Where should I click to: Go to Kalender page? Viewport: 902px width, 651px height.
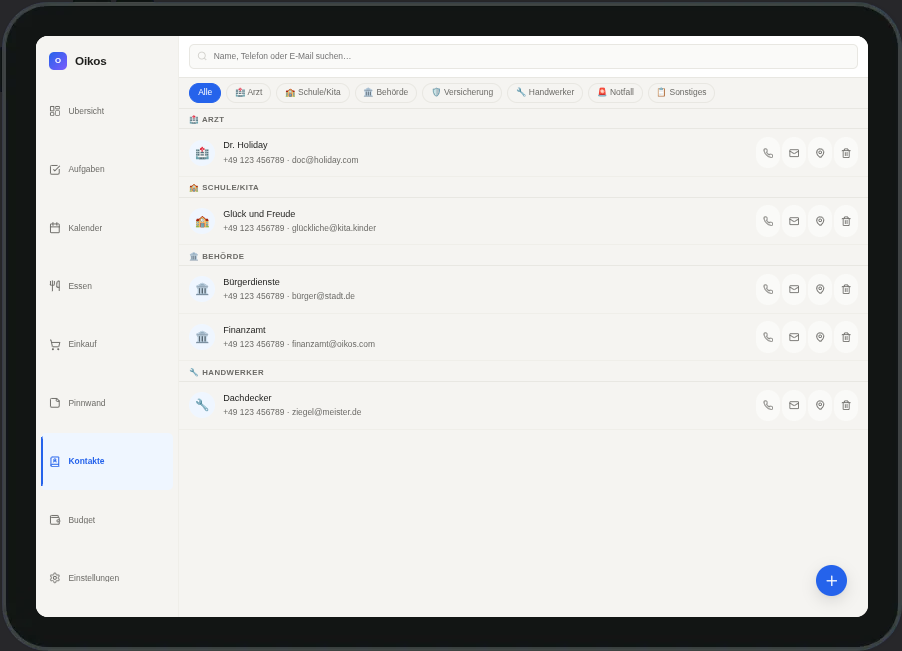point(107,228)
